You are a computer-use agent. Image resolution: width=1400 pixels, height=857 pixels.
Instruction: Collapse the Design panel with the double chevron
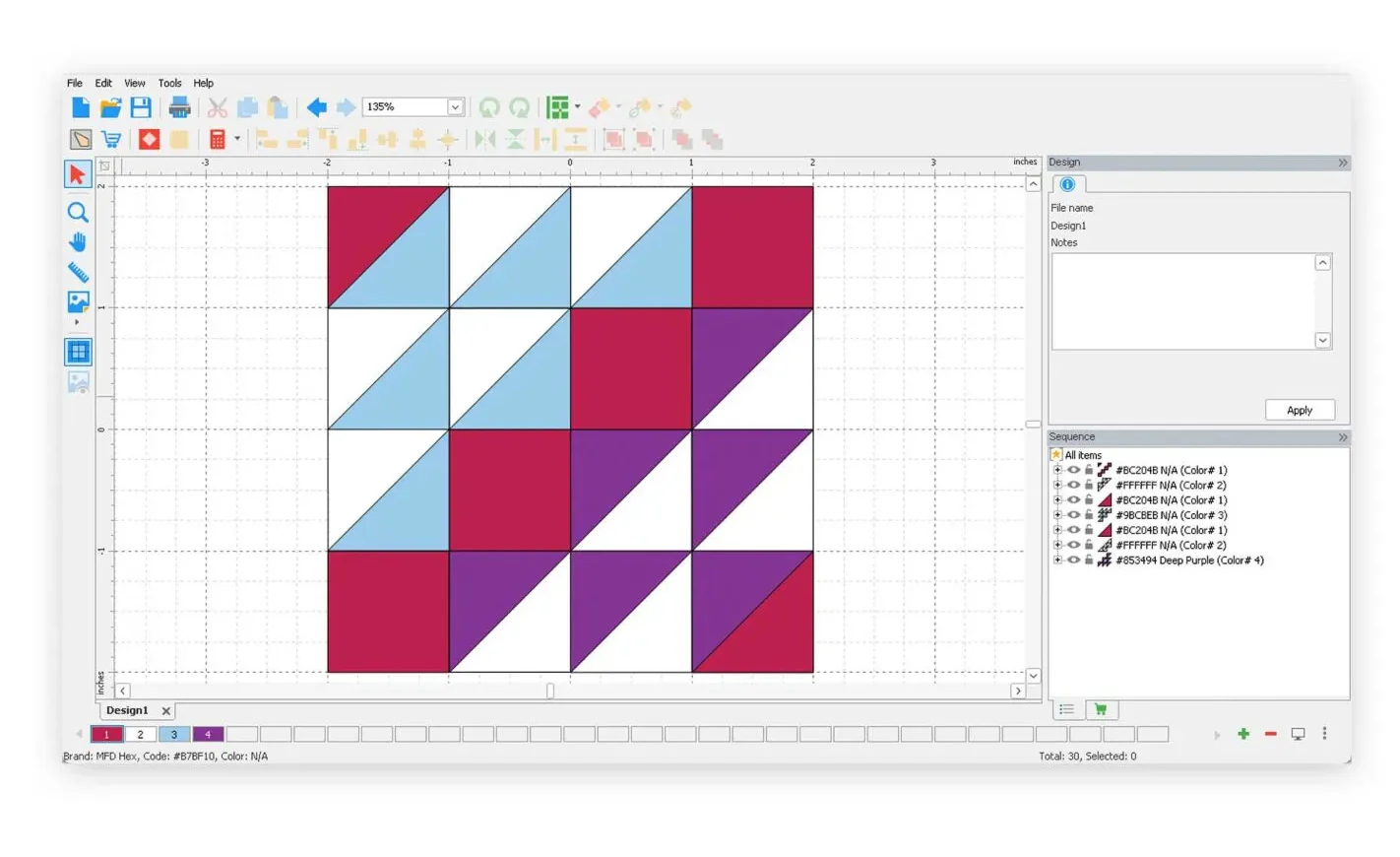[x=1342, y=163]
